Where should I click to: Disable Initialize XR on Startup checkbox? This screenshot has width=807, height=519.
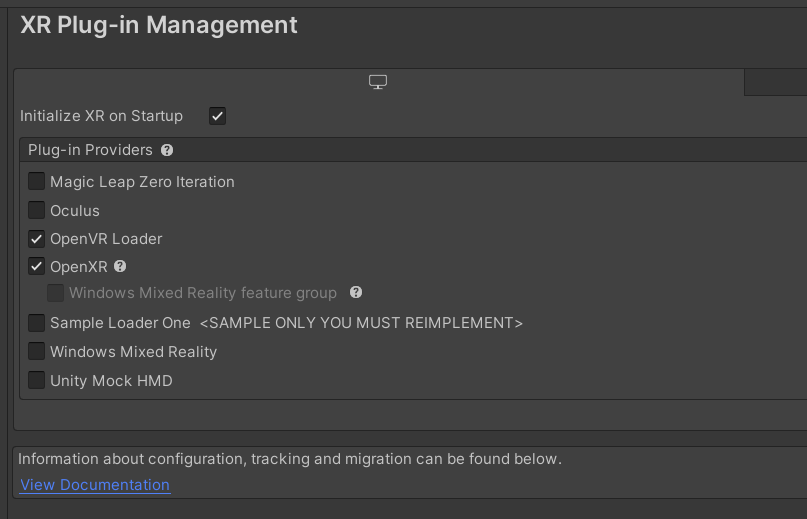[217, 116]
